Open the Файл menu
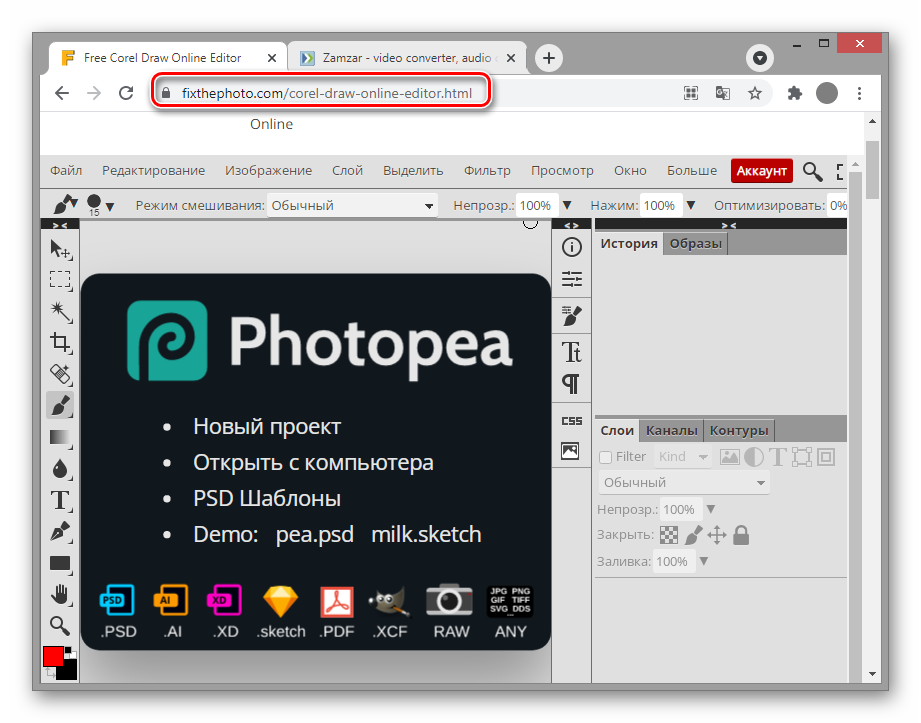Screen dimensions: 921x723 click(x=66, y=171)
